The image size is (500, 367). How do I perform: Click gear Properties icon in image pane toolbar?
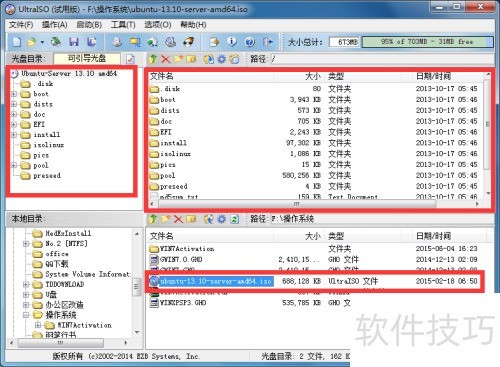(x=222, y=59)
